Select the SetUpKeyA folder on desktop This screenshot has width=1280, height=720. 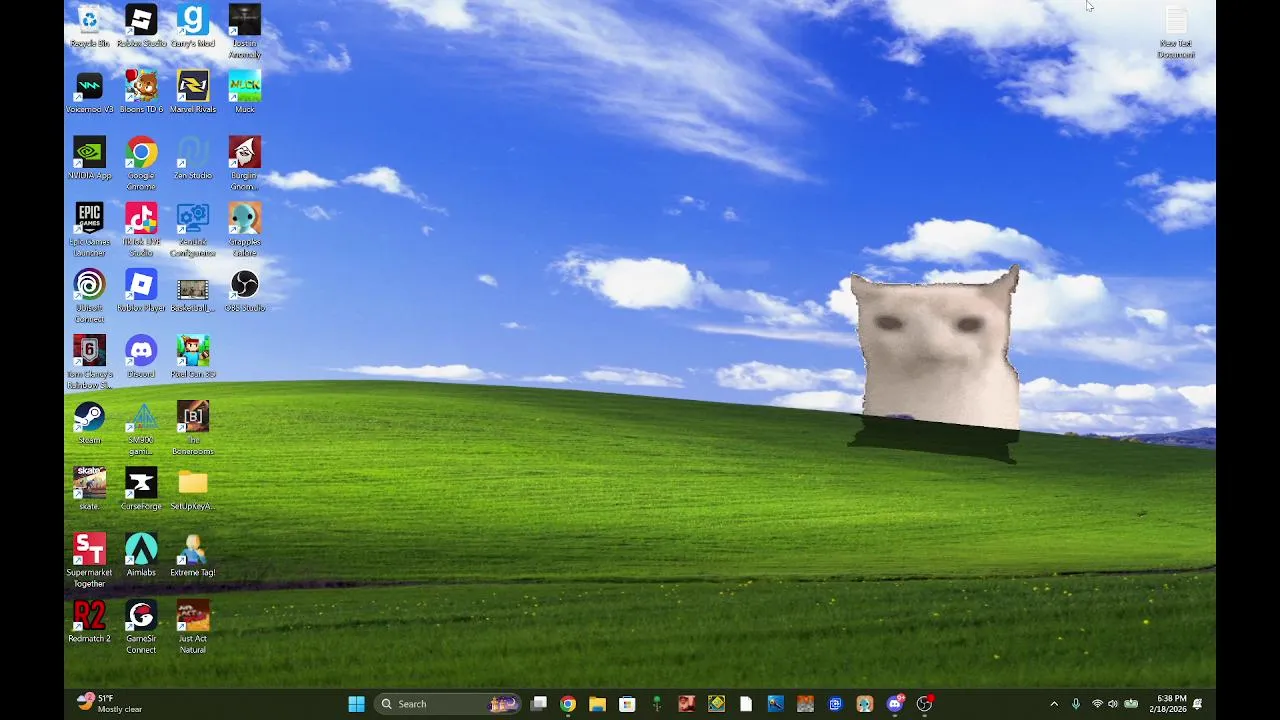(x=193, y=490)
